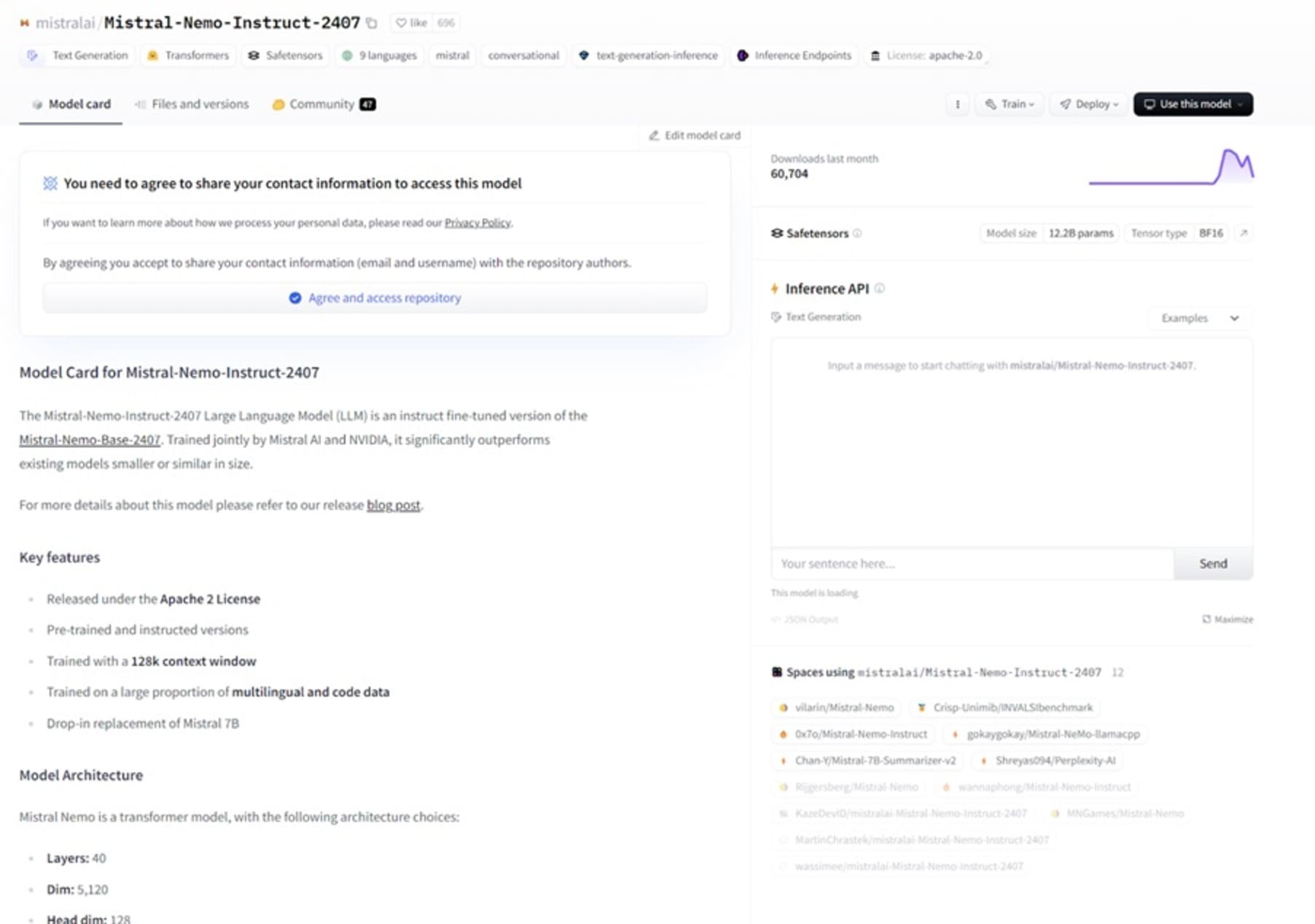Click Agree and access repository
Viewport: 1315px width, 924px height.
click(375, 298)
